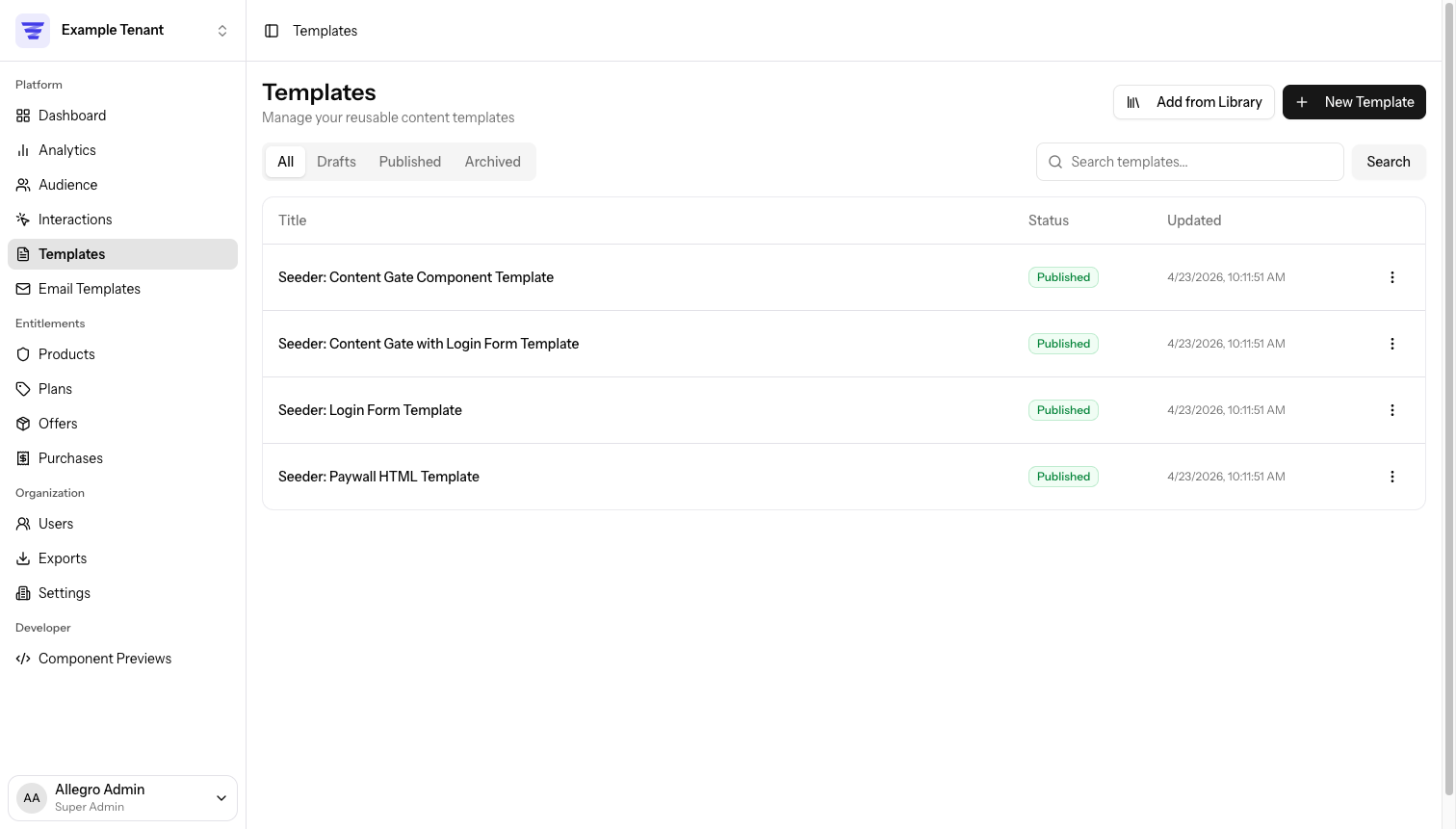Click the New Template button

pos(1354,102)
